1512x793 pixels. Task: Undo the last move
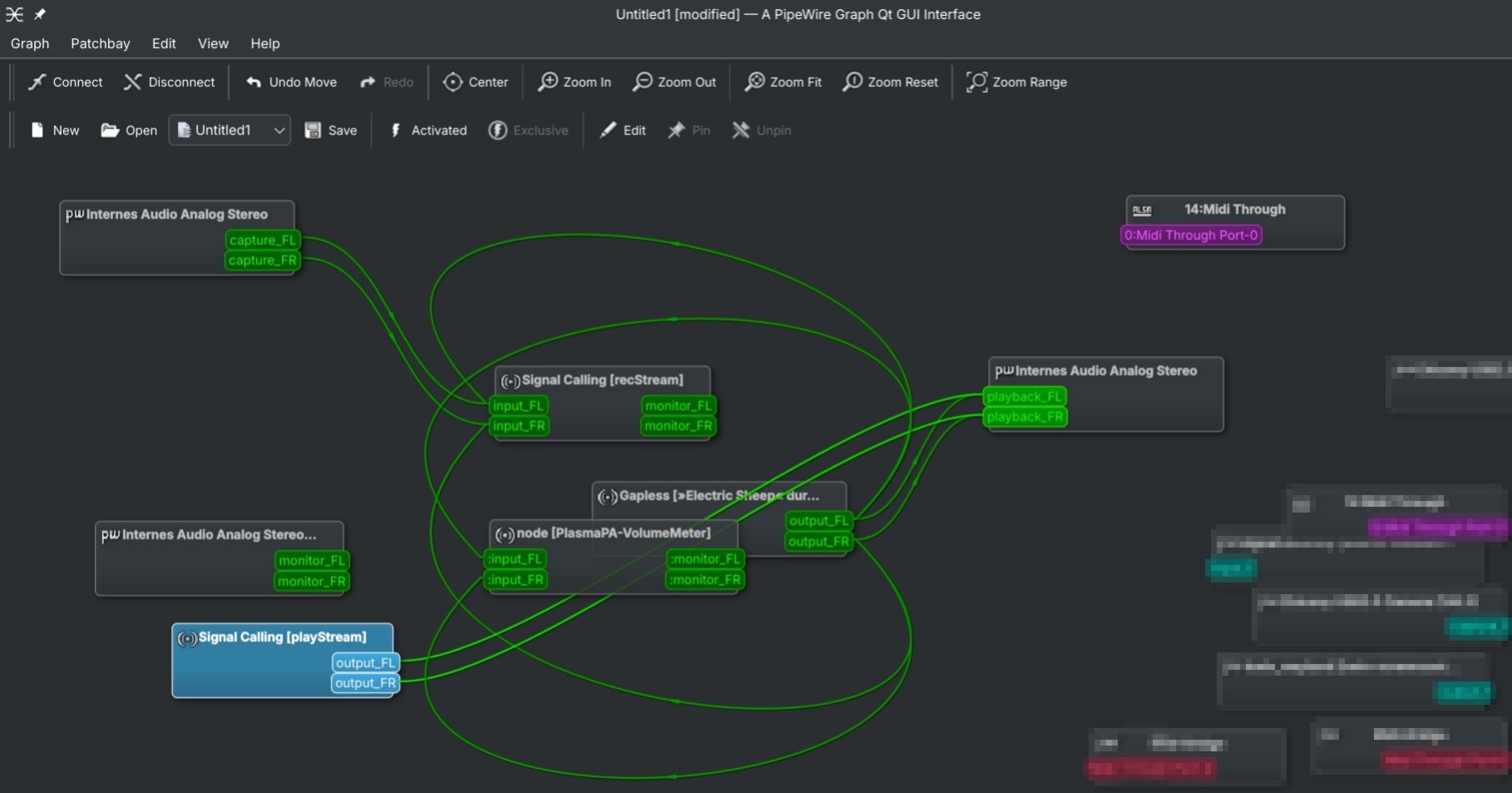(x=291, y=82)
